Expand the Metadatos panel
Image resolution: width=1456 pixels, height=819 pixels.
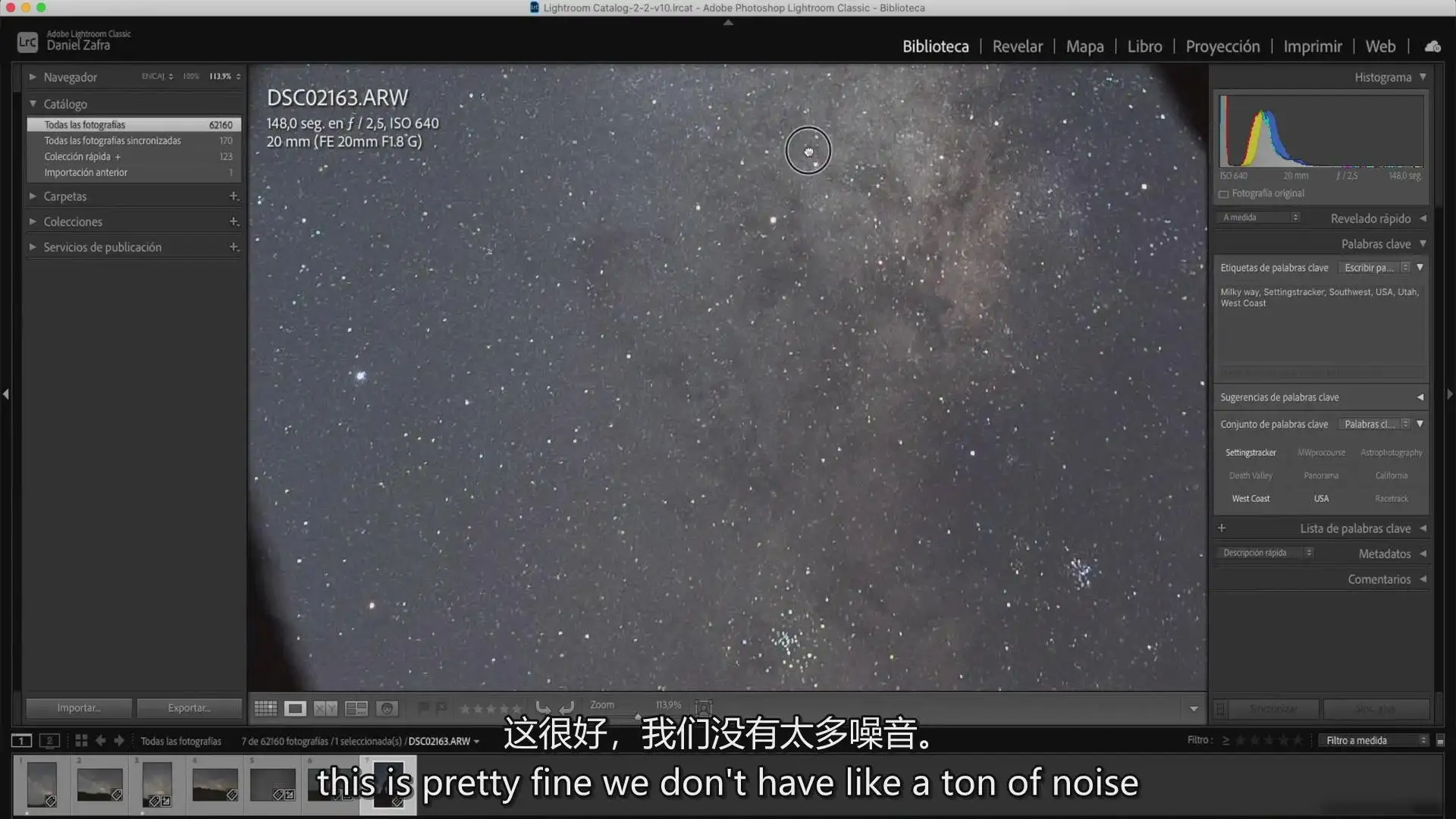click(x=1423, y=554)
